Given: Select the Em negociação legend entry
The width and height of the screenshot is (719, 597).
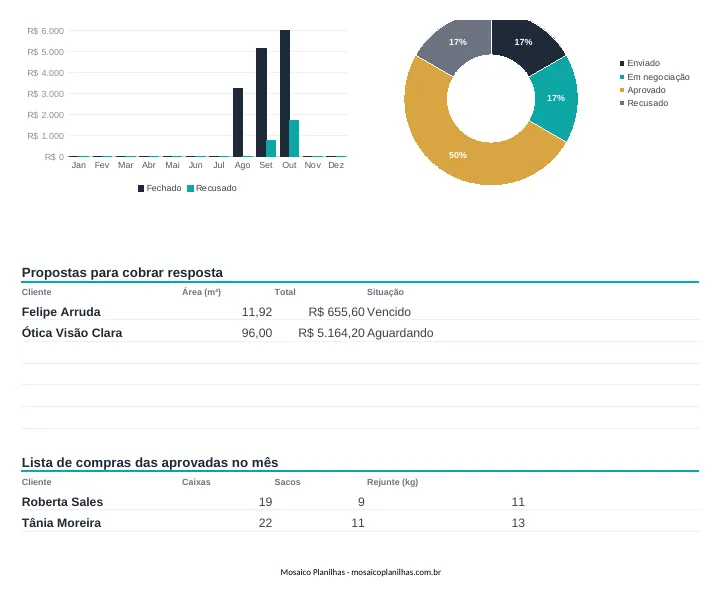Looking at the screenshot, I should click(x=654, y=77).
